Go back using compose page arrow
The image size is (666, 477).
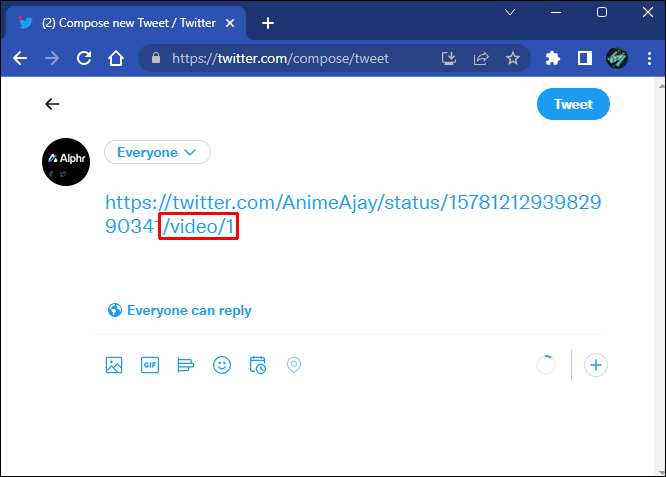pyautogui.click(x=52, y=104)
